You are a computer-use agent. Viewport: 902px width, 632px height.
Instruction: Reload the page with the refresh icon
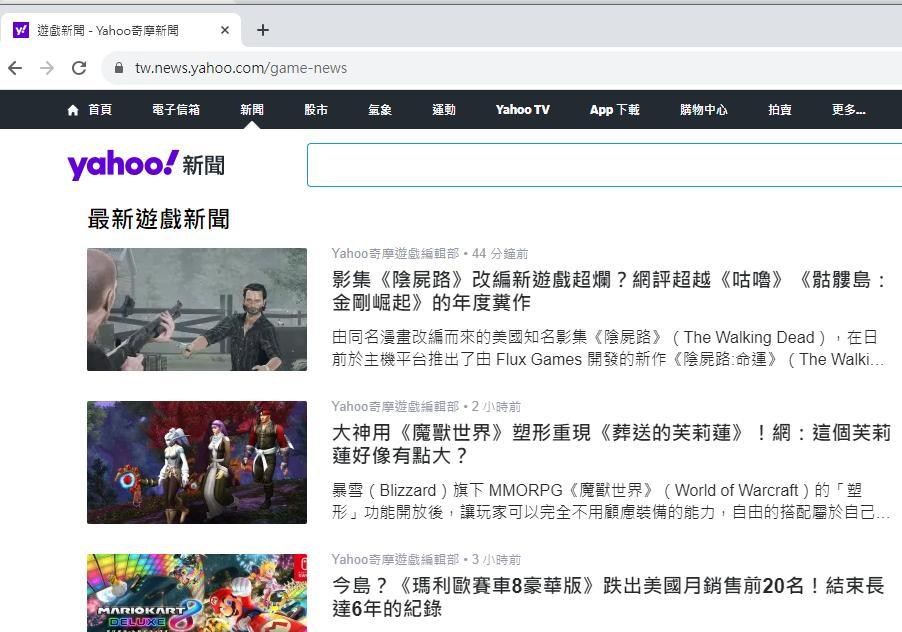[x=80, y=68]
